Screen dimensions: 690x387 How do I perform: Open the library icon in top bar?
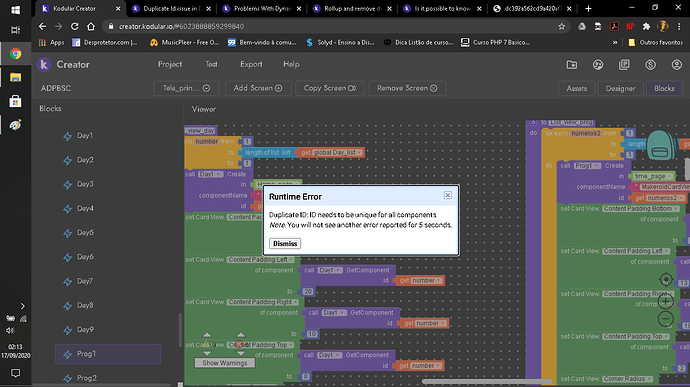tap(624, 65)
